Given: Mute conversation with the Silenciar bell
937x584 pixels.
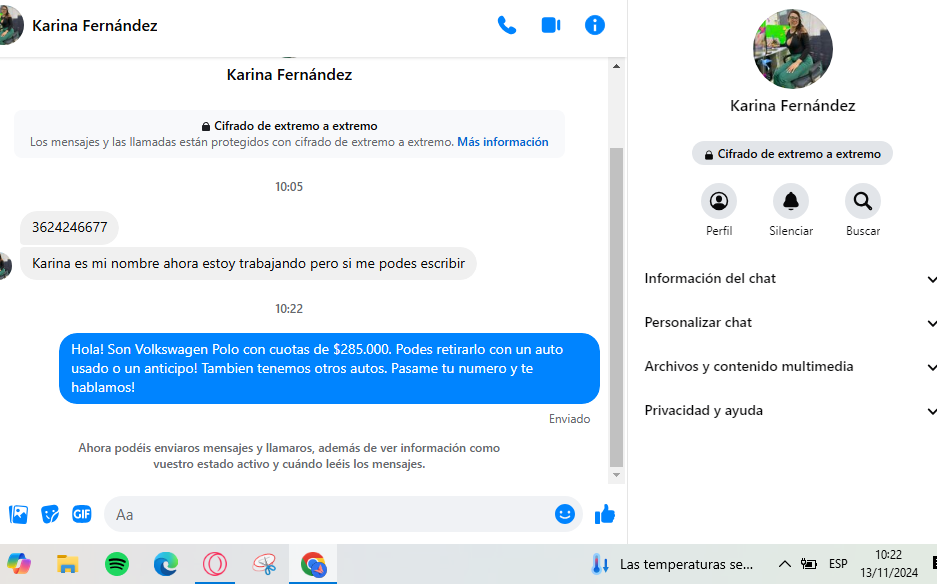Looking at the screenshot, I should pos(790,202).
